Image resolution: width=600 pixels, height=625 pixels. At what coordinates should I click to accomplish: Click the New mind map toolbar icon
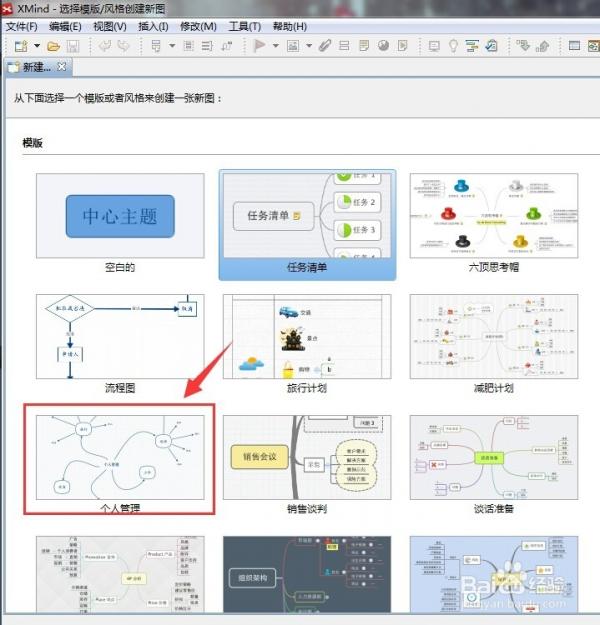coord(21,46)
